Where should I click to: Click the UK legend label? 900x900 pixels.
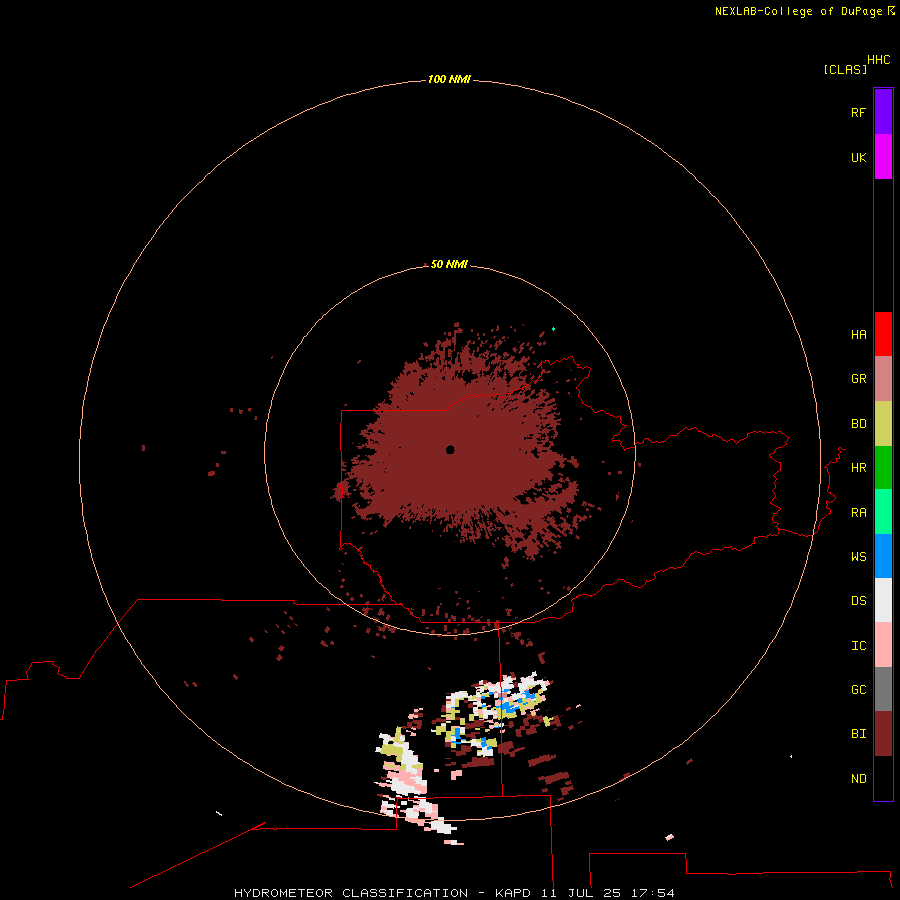(x=859, y=157)
